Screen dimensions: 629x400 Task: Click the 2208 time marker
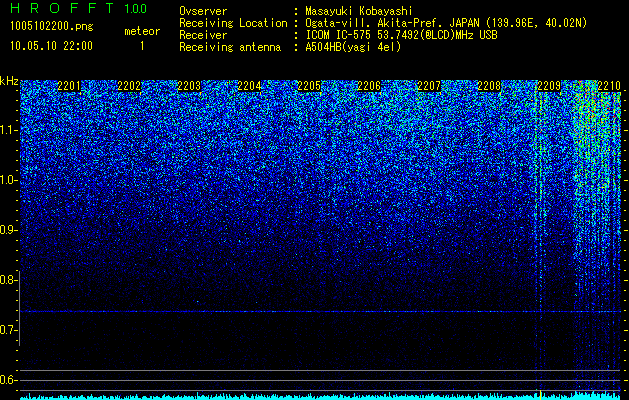click(489, 86)
